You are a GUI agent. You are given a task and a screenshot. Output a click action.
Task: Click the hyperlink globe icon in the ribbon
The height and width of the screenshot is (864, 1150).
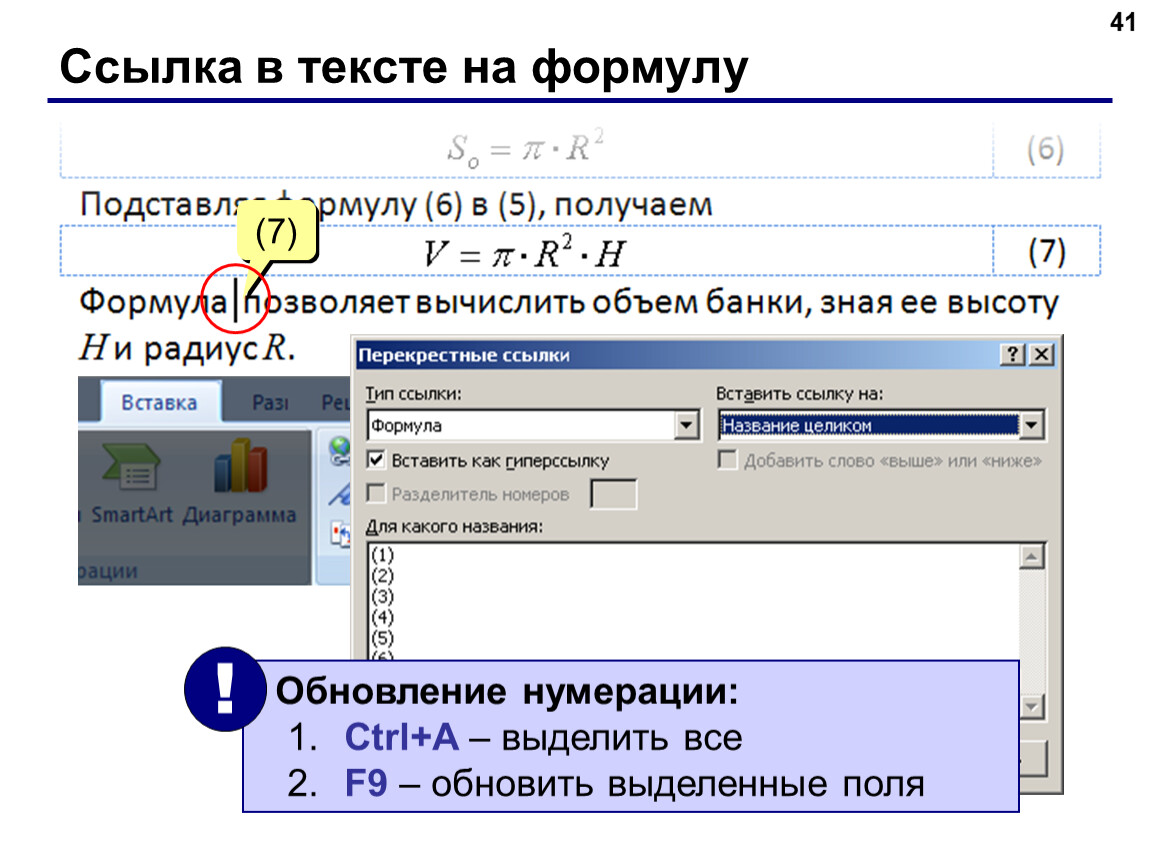coord(339,451)
